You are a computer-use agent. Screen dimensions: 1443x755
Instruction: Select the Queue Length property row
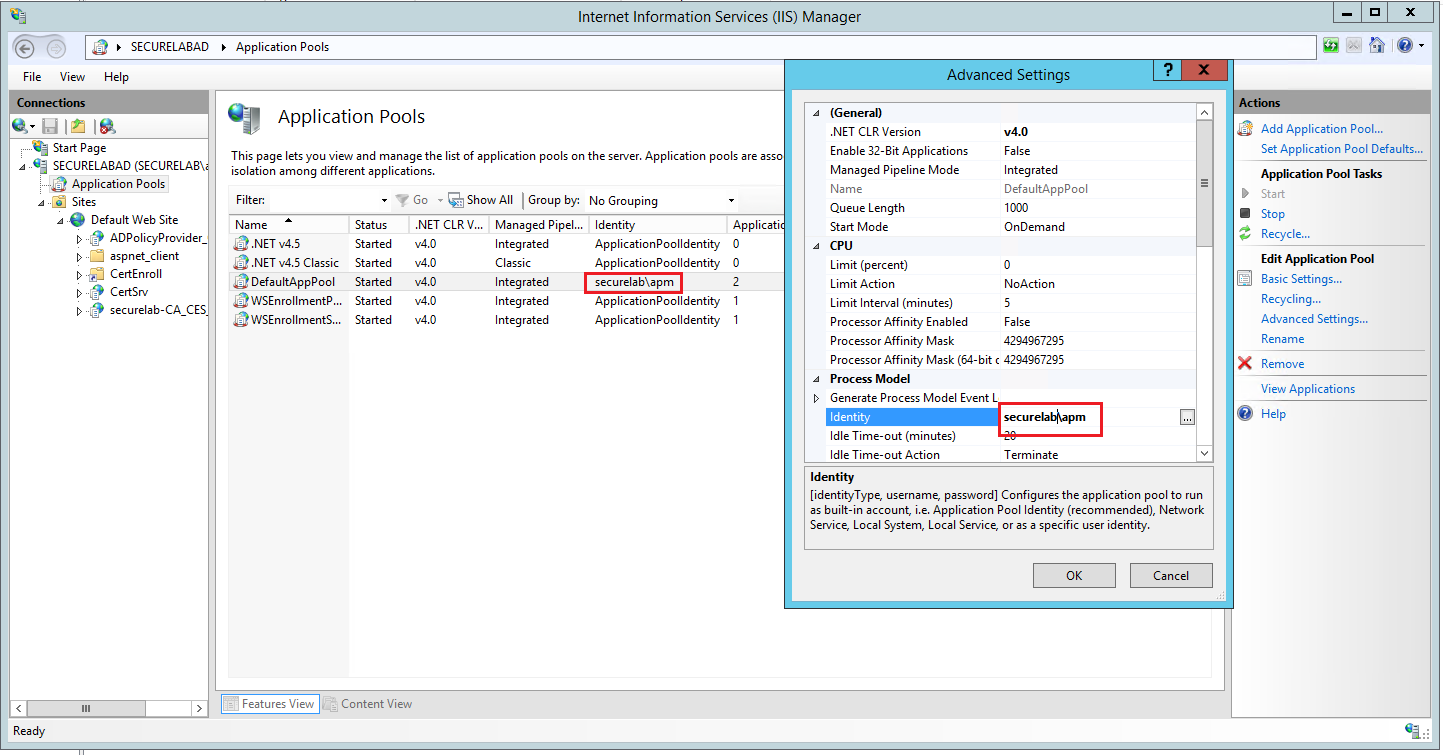point(1003,208)
